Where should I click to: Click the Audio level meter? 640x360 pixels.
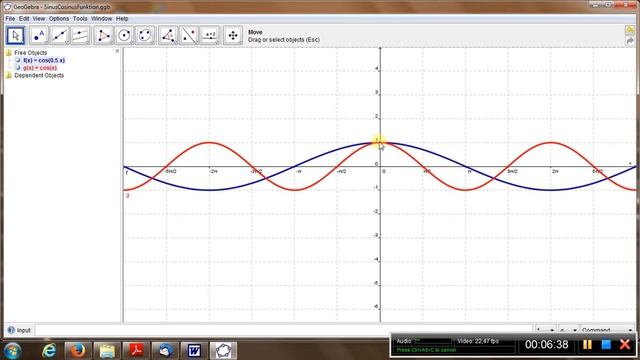tap(433, 341)
